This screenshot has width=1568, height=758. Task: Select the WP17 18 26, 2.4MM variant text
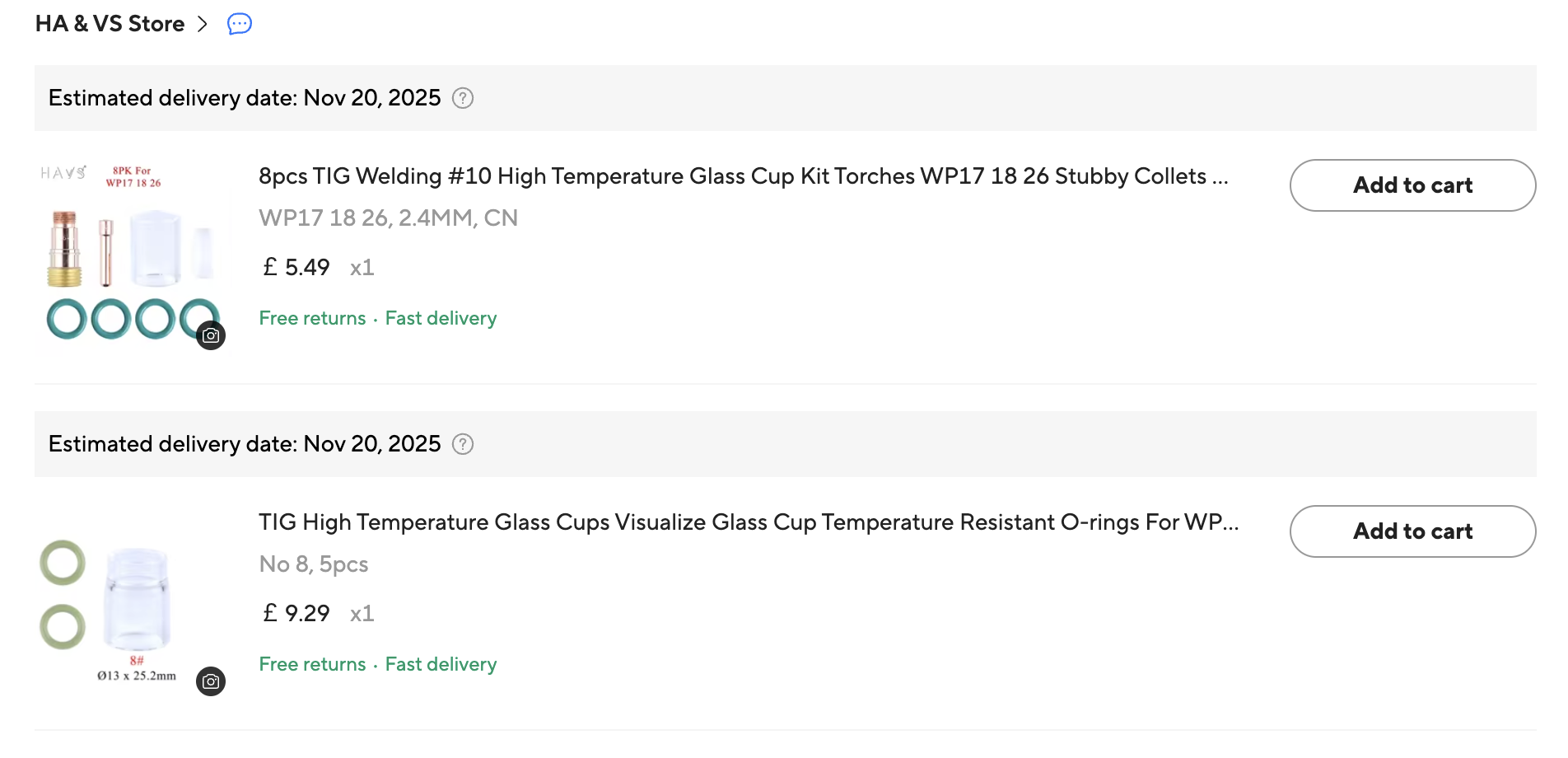(388, 218)
